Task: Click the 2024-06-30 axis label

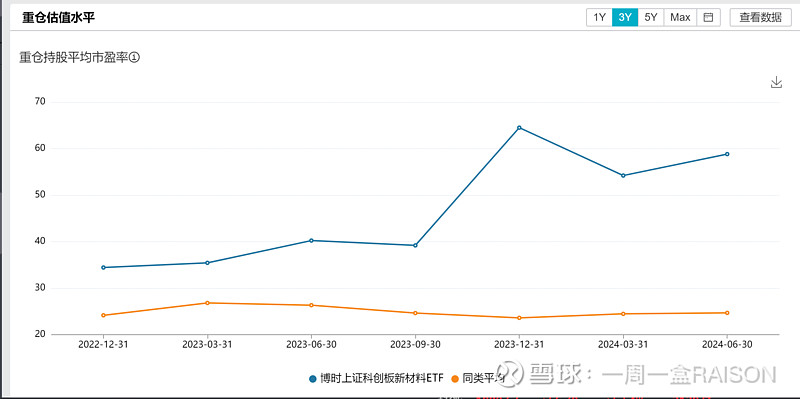Action: (x=727, y=344)
